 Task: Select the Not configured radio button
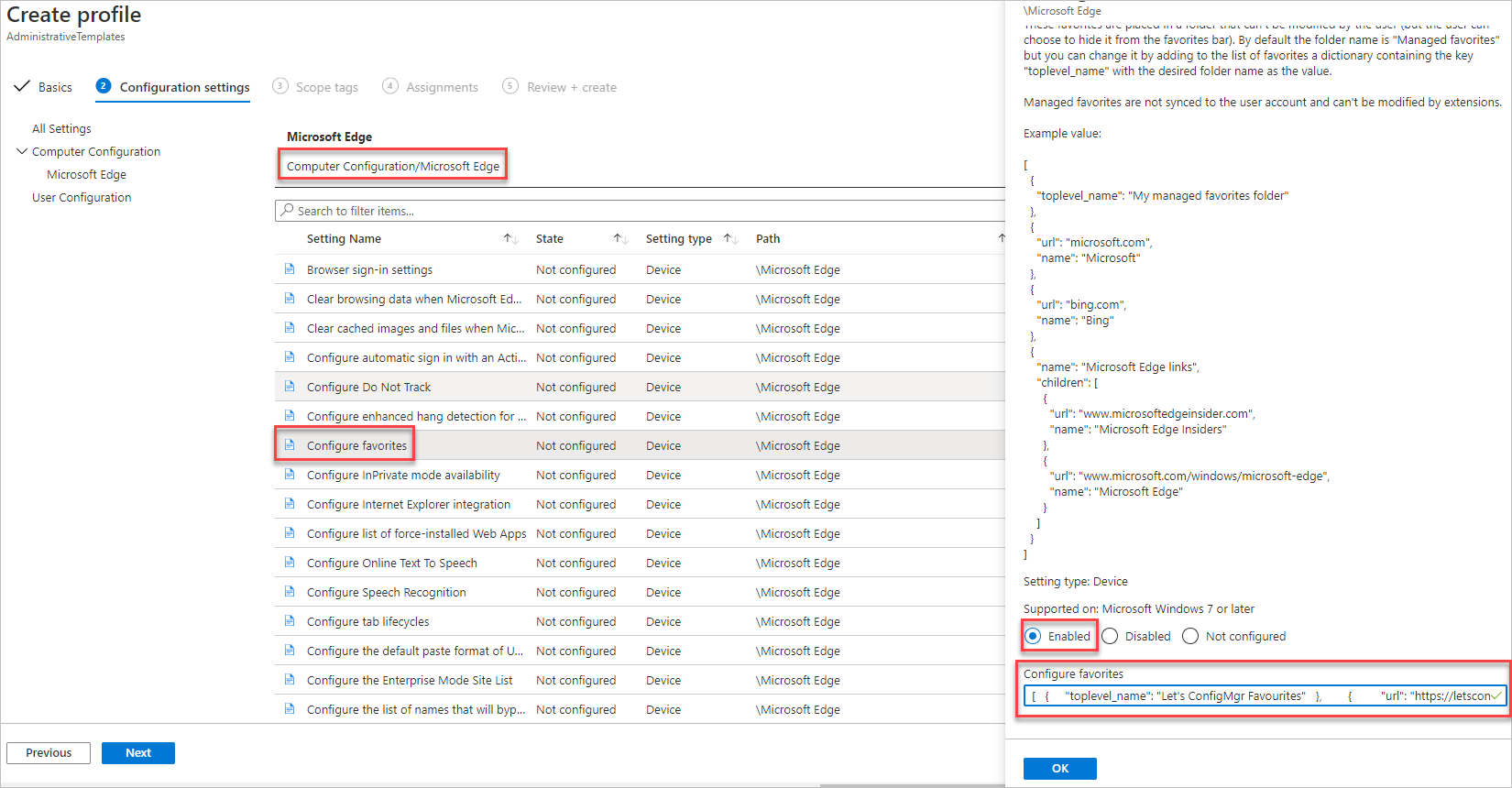click(1190, 636)
